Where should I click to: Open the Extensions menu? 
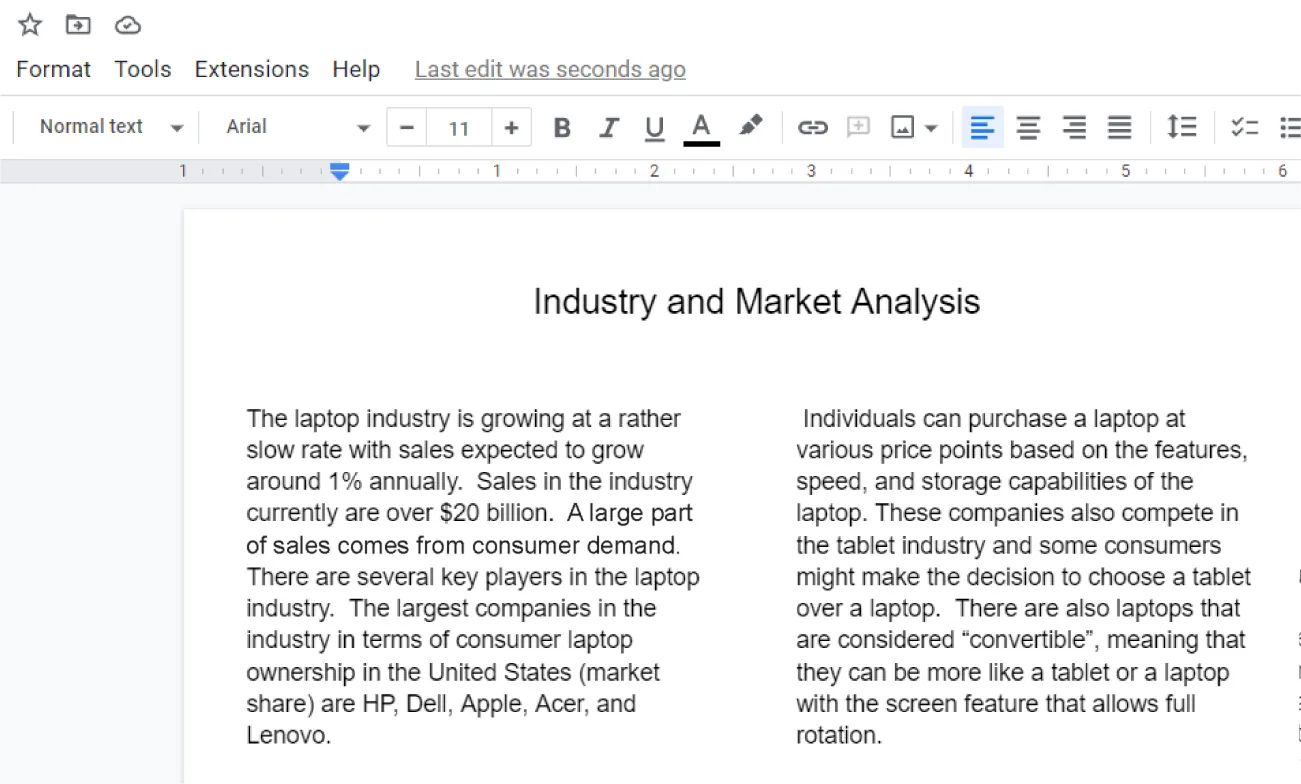[251, 69]
